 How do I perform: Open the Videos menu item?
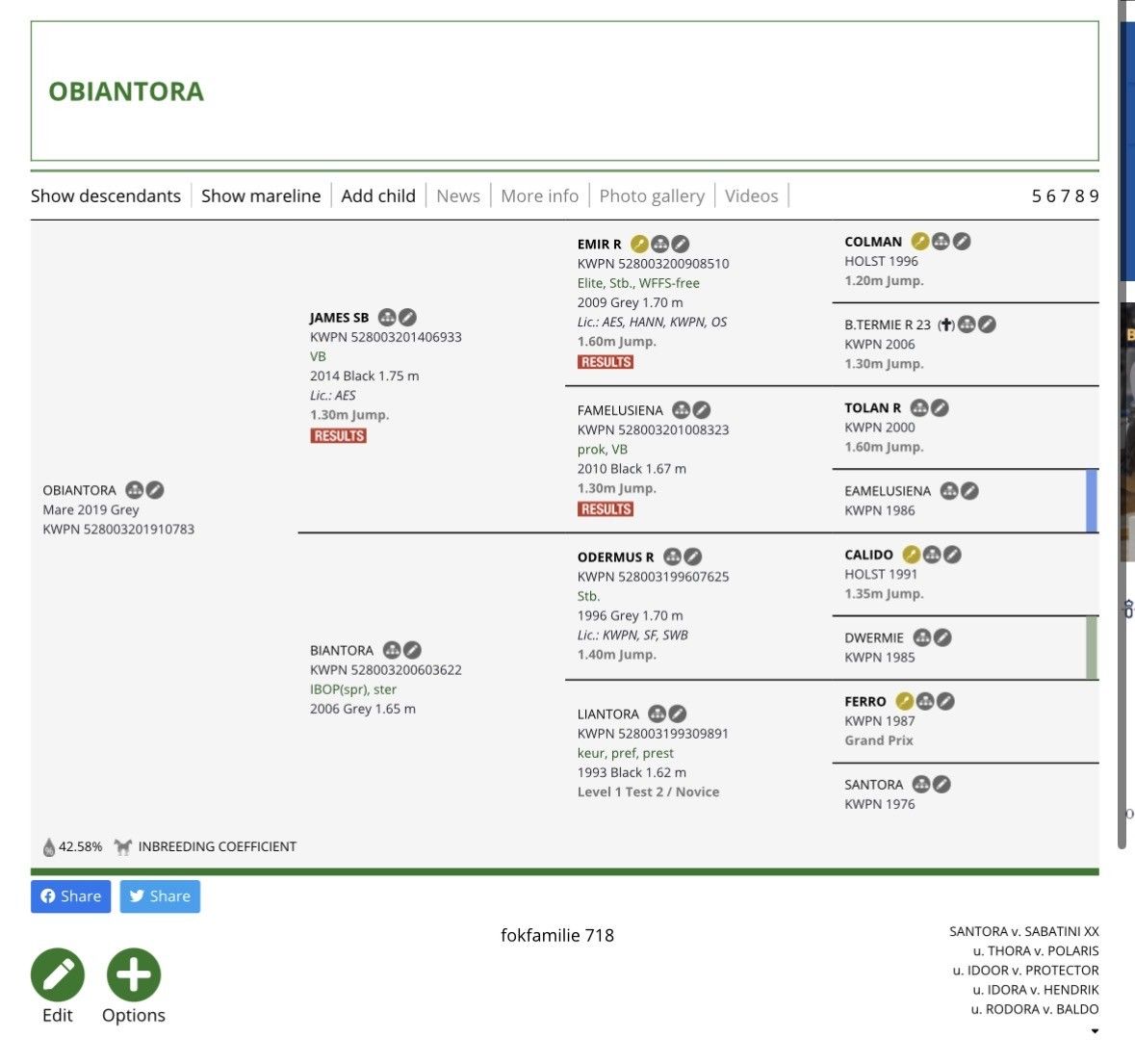(751, 195)
